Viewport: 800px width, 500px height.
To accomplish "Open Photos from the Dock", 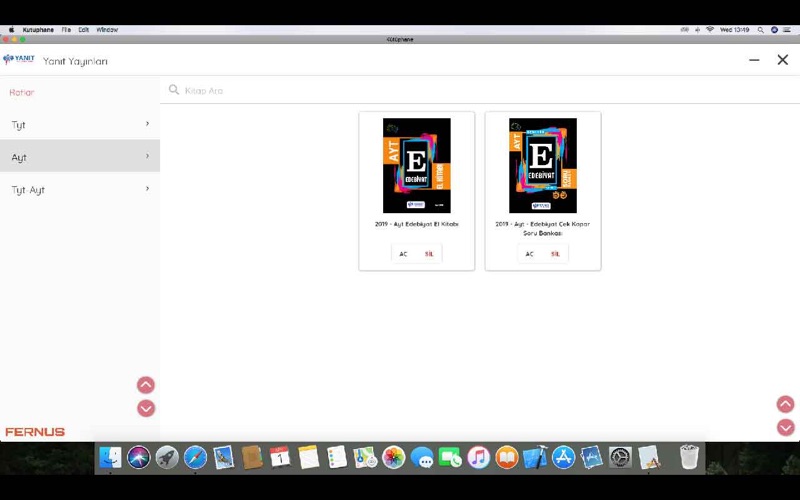I will pyautogui.click(x=393, y=457).
